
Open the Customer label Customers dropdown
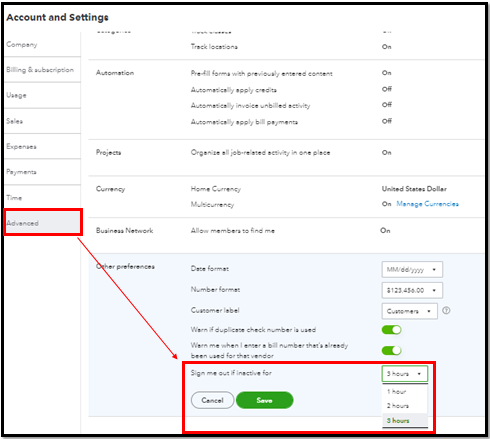pos(409,311)
